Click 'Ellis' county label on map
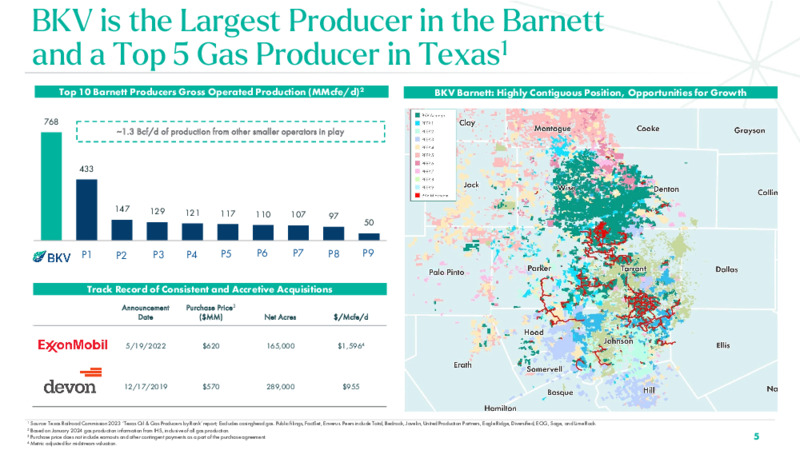The width and height of the screenshot is (800, 450). point(723,345)
